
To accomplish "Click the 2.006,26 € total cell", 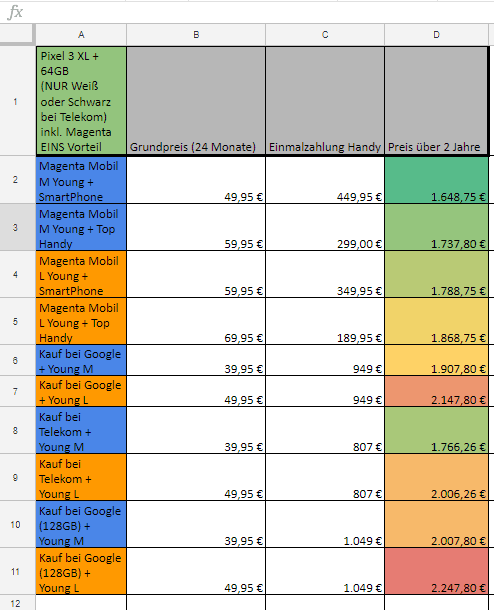I will pos(436,477).
